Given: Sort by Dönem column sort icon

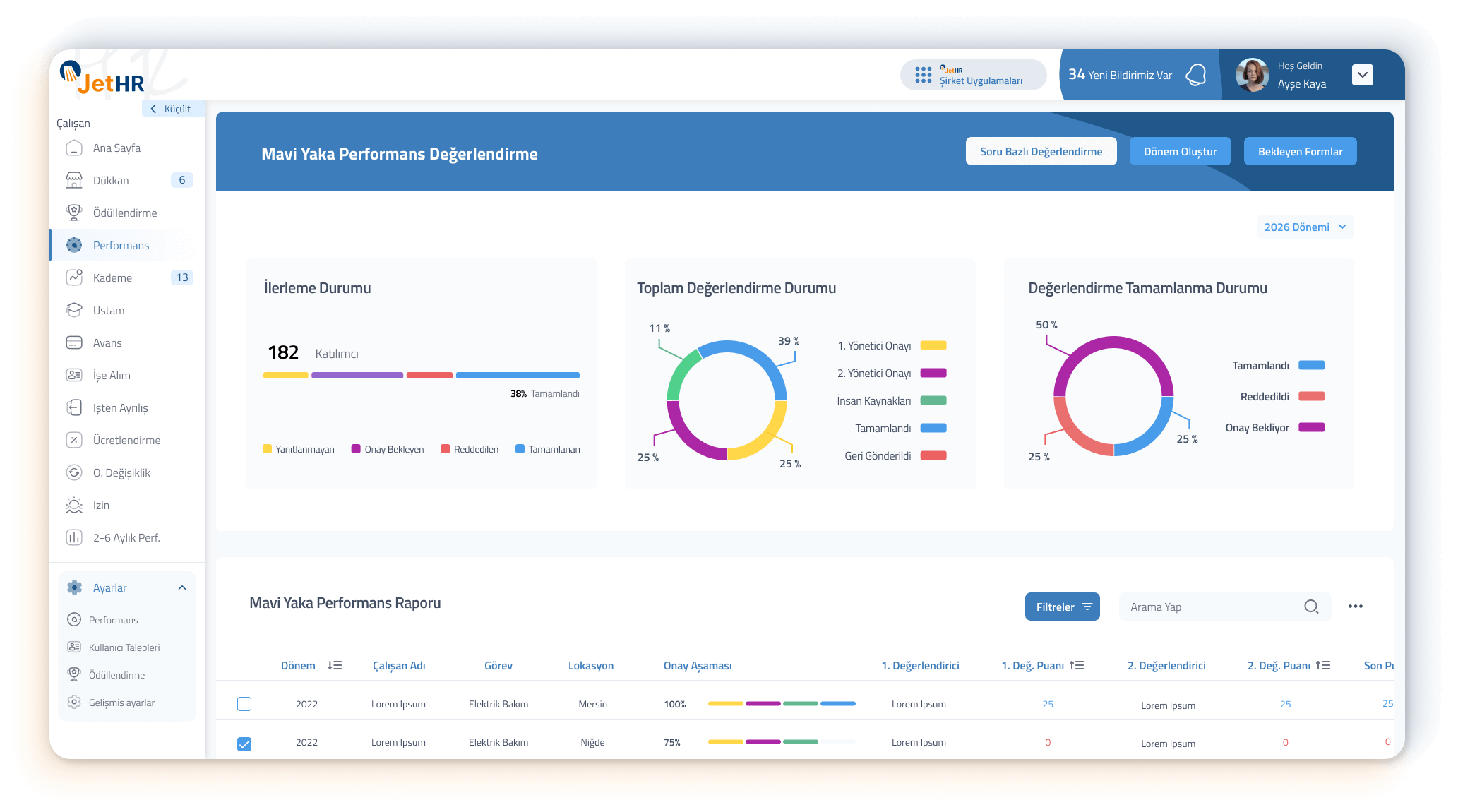Looking at the screenshot, I should point(335,665).
